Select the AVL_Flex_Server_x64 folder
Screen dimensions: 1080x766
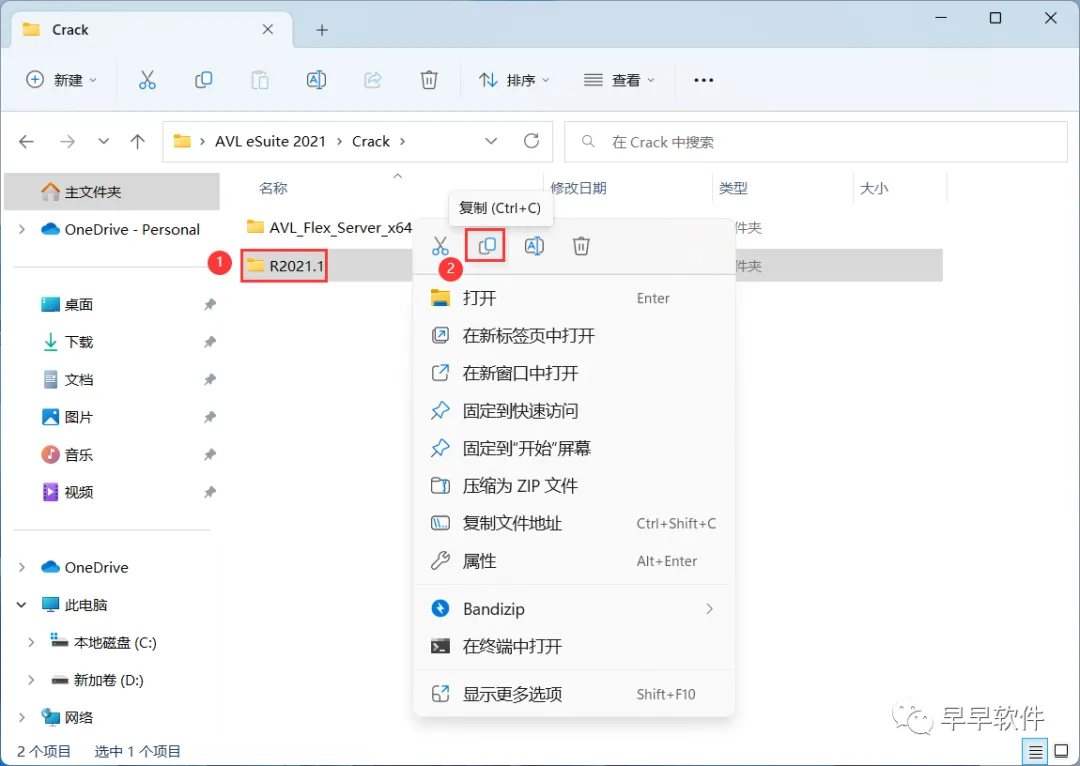pyautogui.click(x=329, y=227)
